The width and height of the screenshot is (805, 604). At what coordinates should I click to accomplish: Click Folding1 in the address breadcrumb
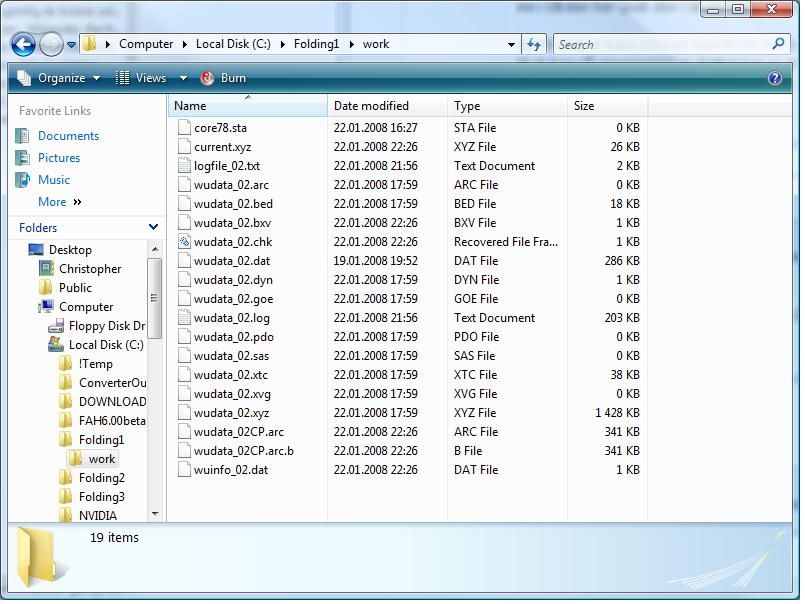[x=316, y=44]
